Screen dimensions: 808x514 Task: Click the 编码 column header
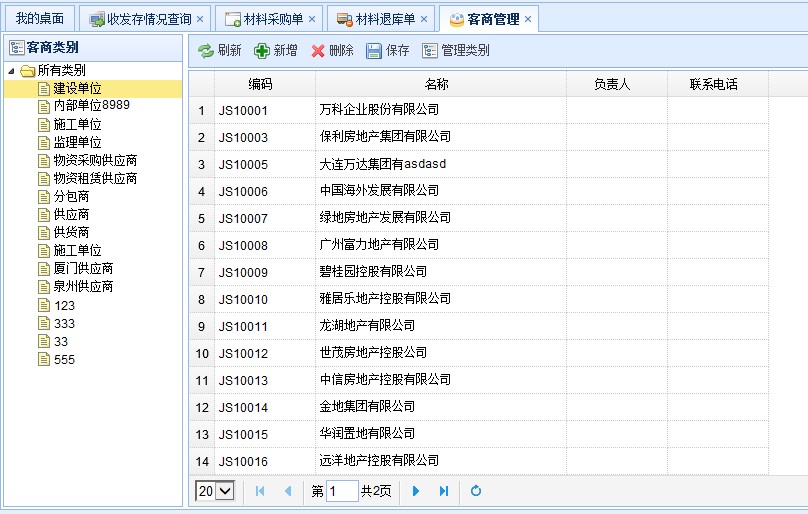265,84
